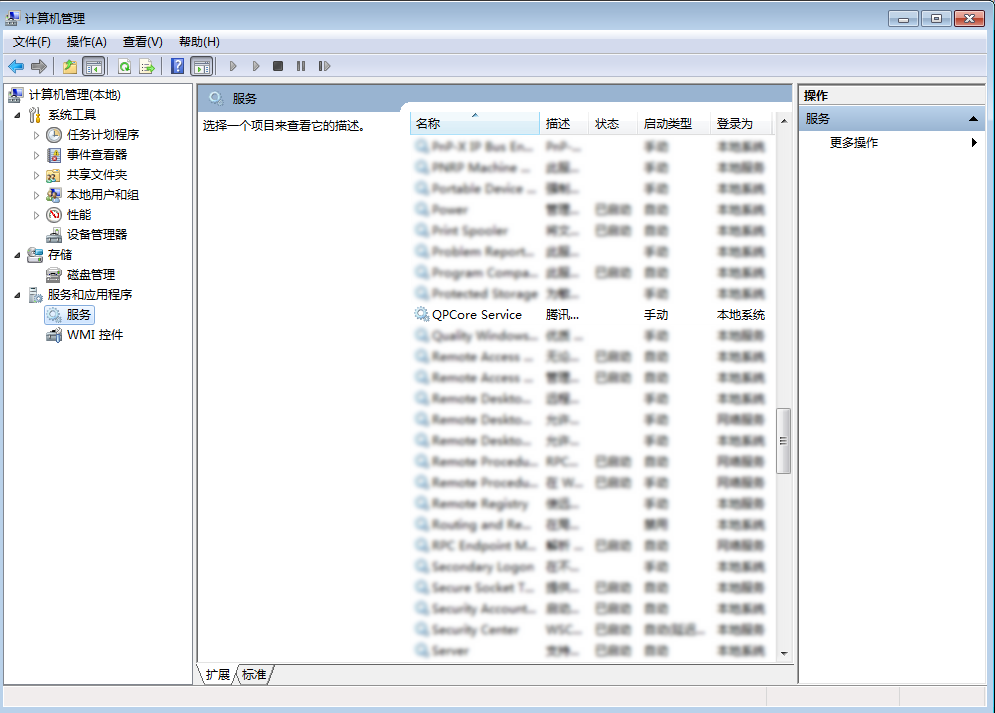Click the Export list toolbar icon
Viewport: 995px width, 713px height.
click(147, 66)
